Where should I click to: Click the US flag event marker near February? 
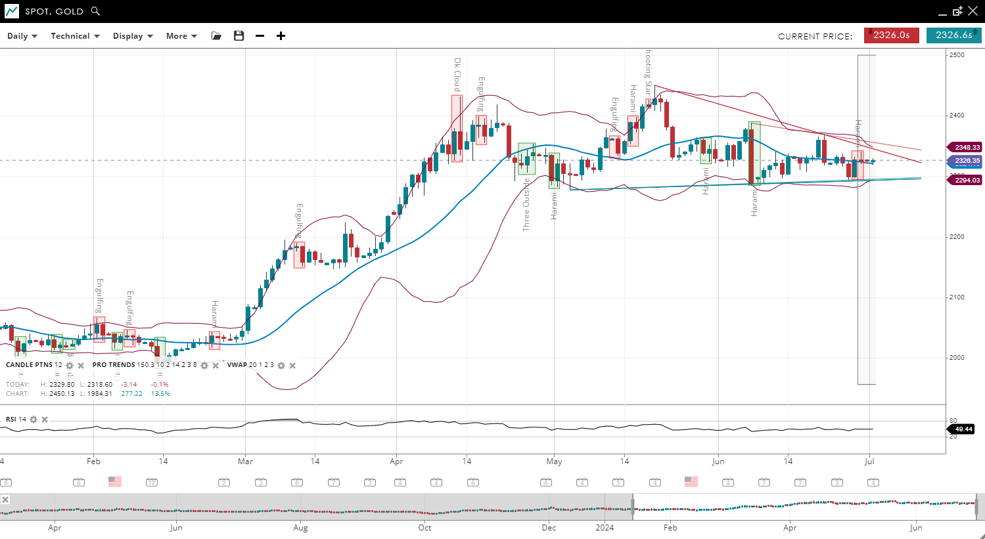click(x=115, y=481)
